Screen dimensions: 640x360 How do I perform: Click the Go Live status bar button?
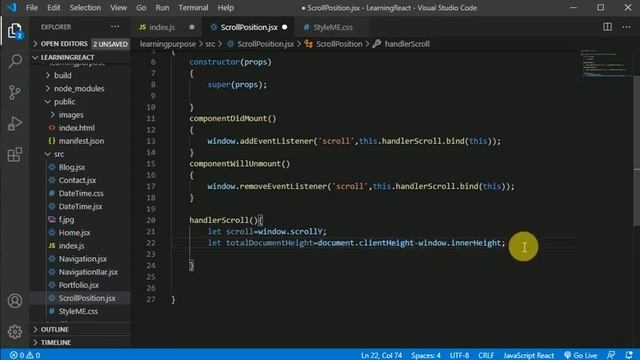(x=580, y=355)
